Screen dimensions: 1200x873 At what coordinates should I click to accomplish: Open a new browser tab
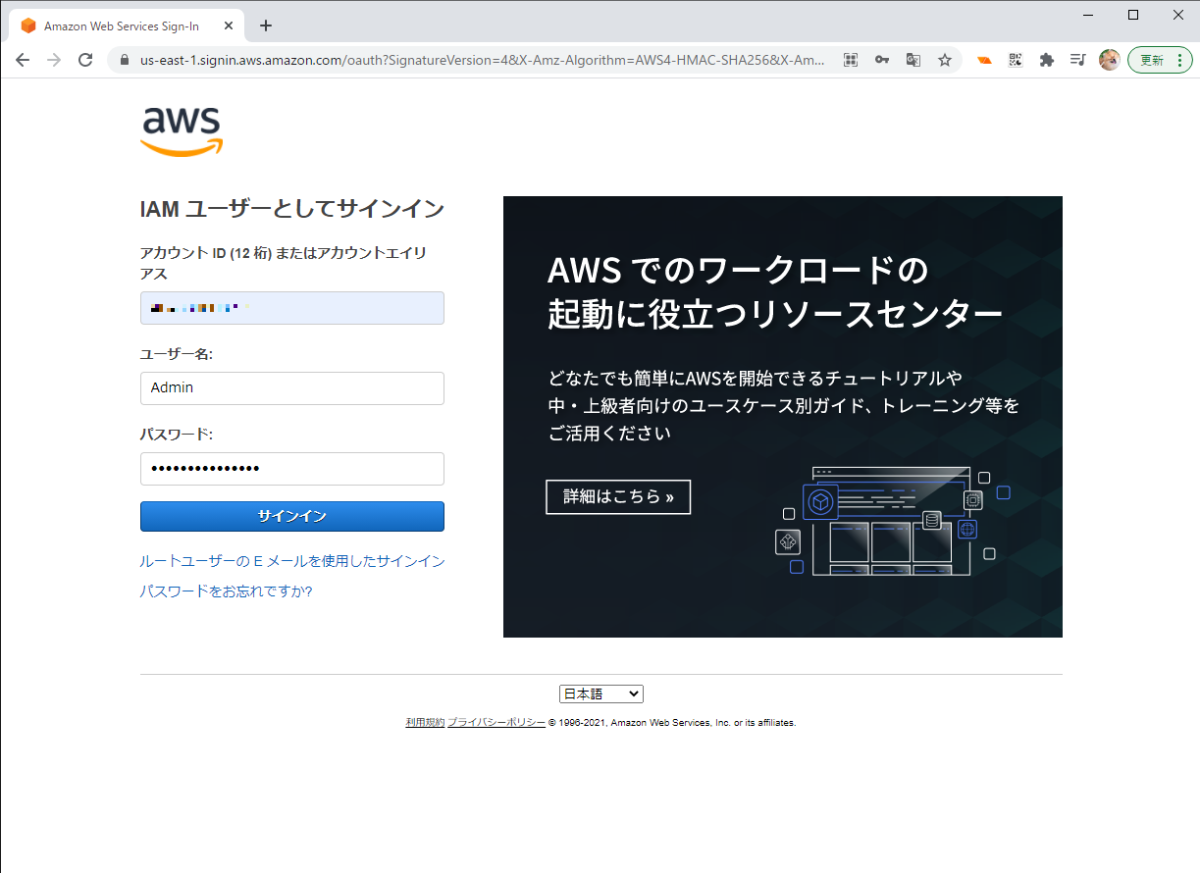pos(266,26)
